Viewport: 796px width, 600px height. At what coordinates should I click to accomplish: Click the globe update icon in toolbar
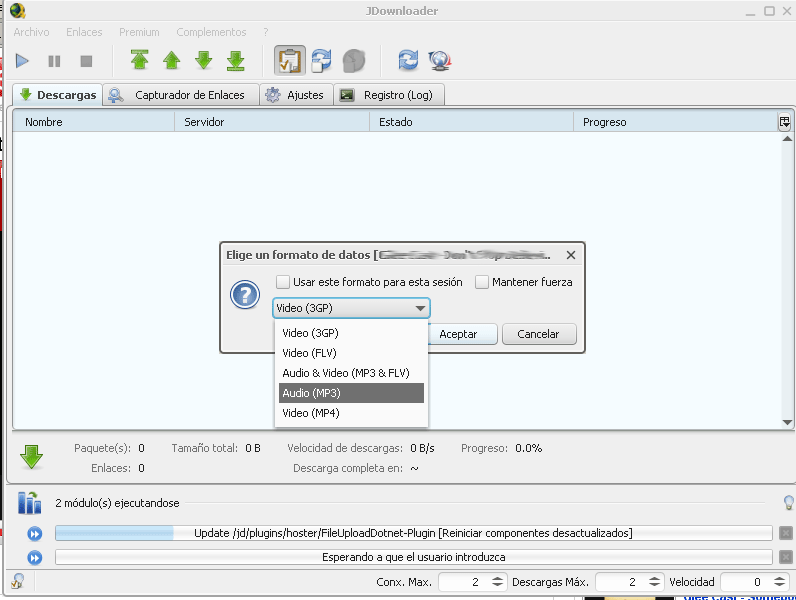click(x=440, y=60)
